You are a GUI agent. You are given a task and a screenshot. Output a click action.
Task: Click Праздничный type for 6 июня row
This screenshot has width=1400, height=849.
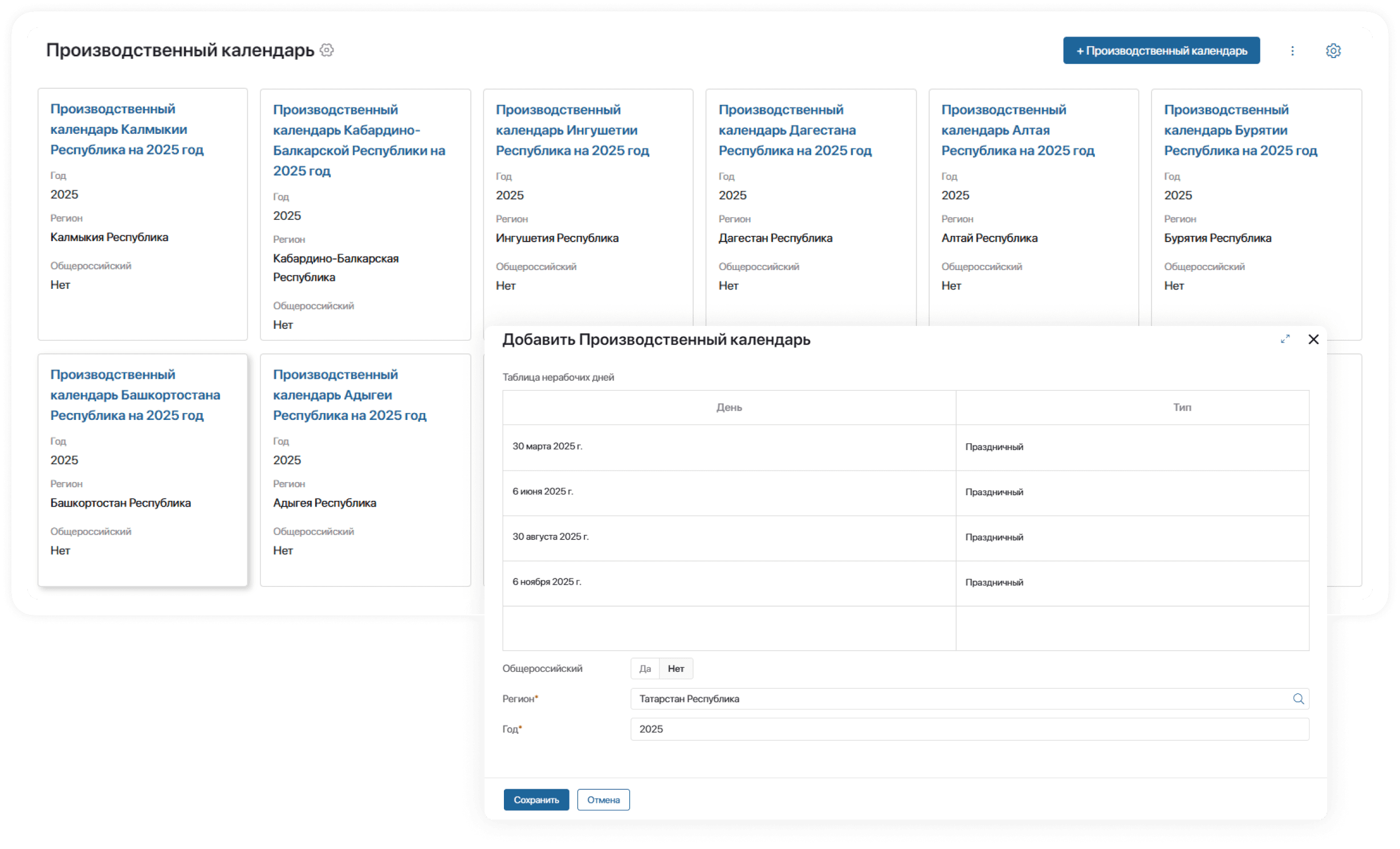(994, 492)
